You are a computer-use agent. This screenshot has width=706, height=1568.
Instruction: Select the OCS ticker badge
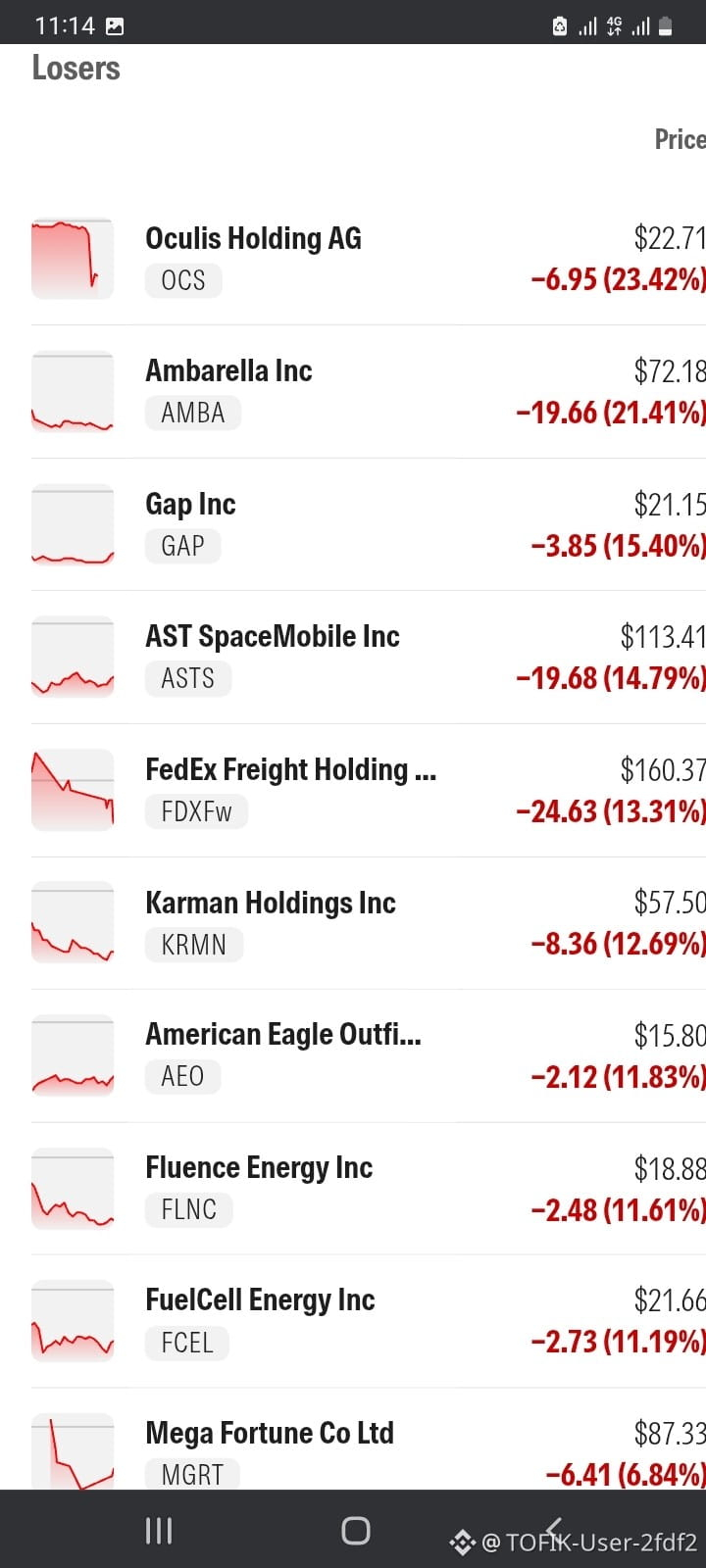[183, 281]
